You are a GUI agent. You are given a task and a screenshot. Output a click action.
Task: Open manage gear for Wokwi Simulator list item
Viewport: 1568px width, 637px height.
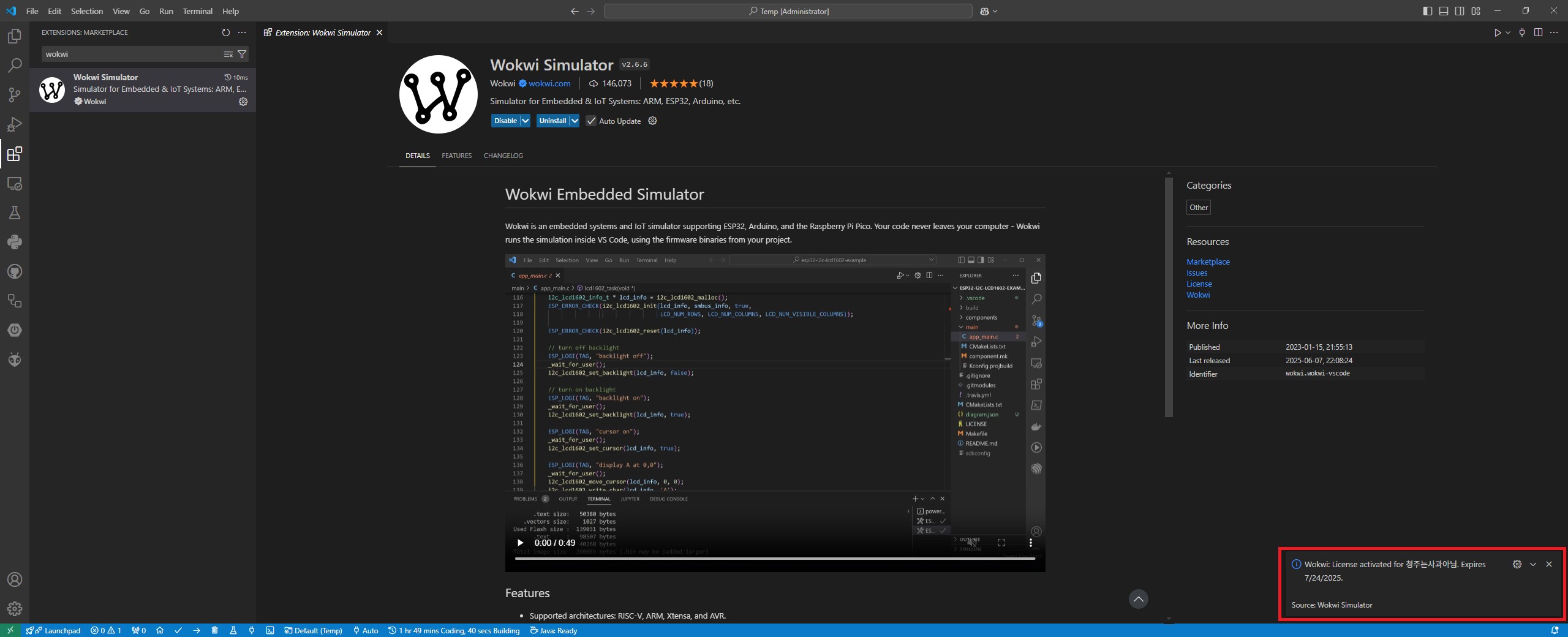[x=243, y=102]
